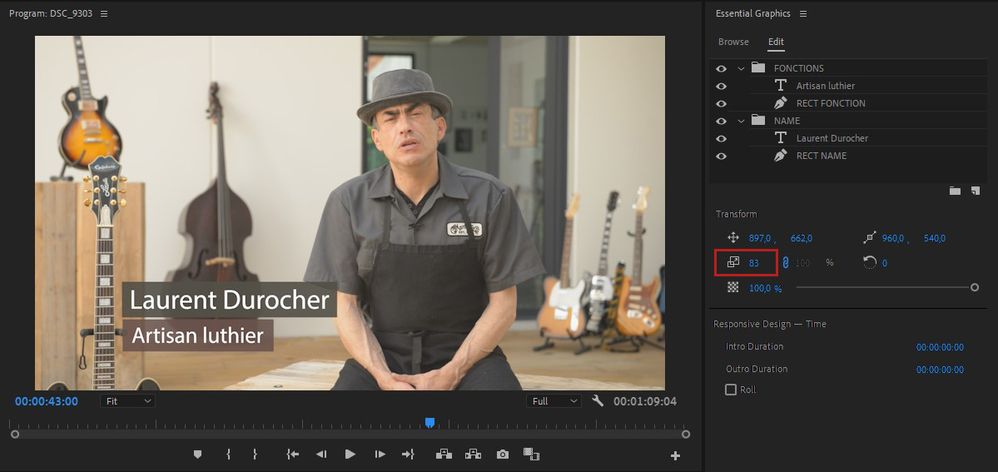Viewport: 998px width, 472px height.
Task: Click the opacity slider handle
Action: (x=974, y=288)
